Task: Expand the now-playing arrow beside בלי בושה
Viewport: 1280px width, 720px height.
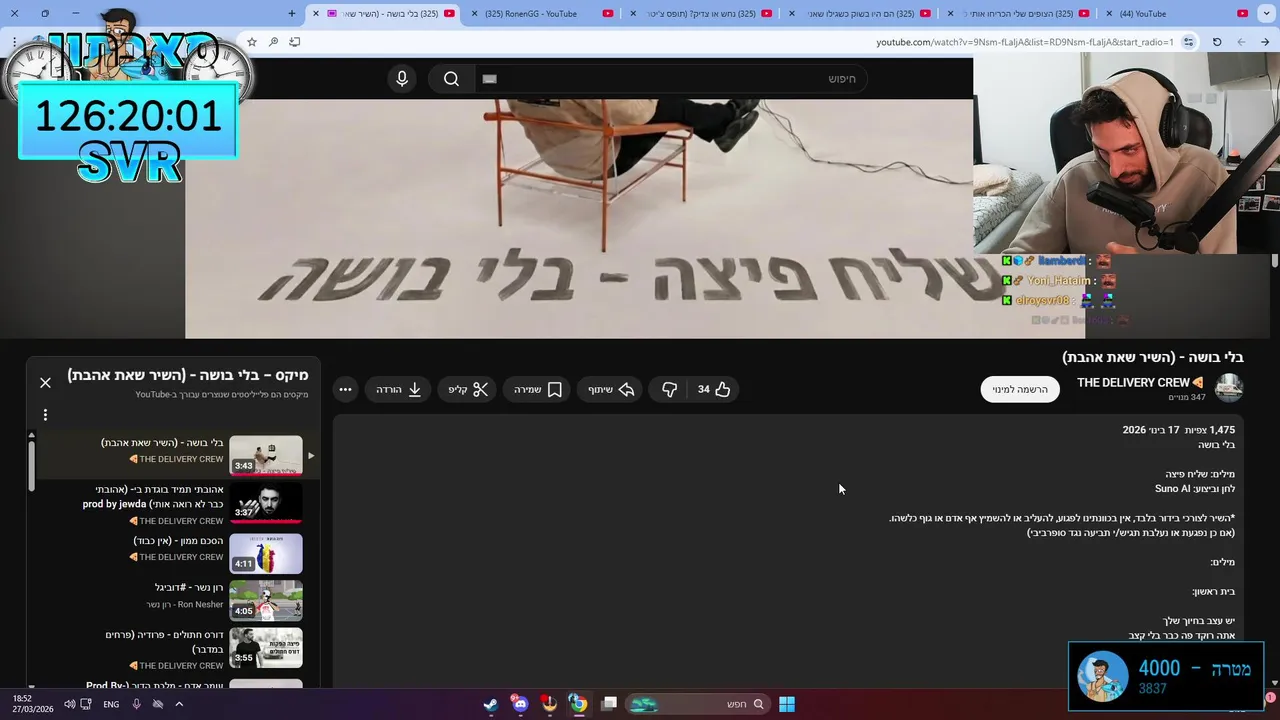Action: [311, 455]
